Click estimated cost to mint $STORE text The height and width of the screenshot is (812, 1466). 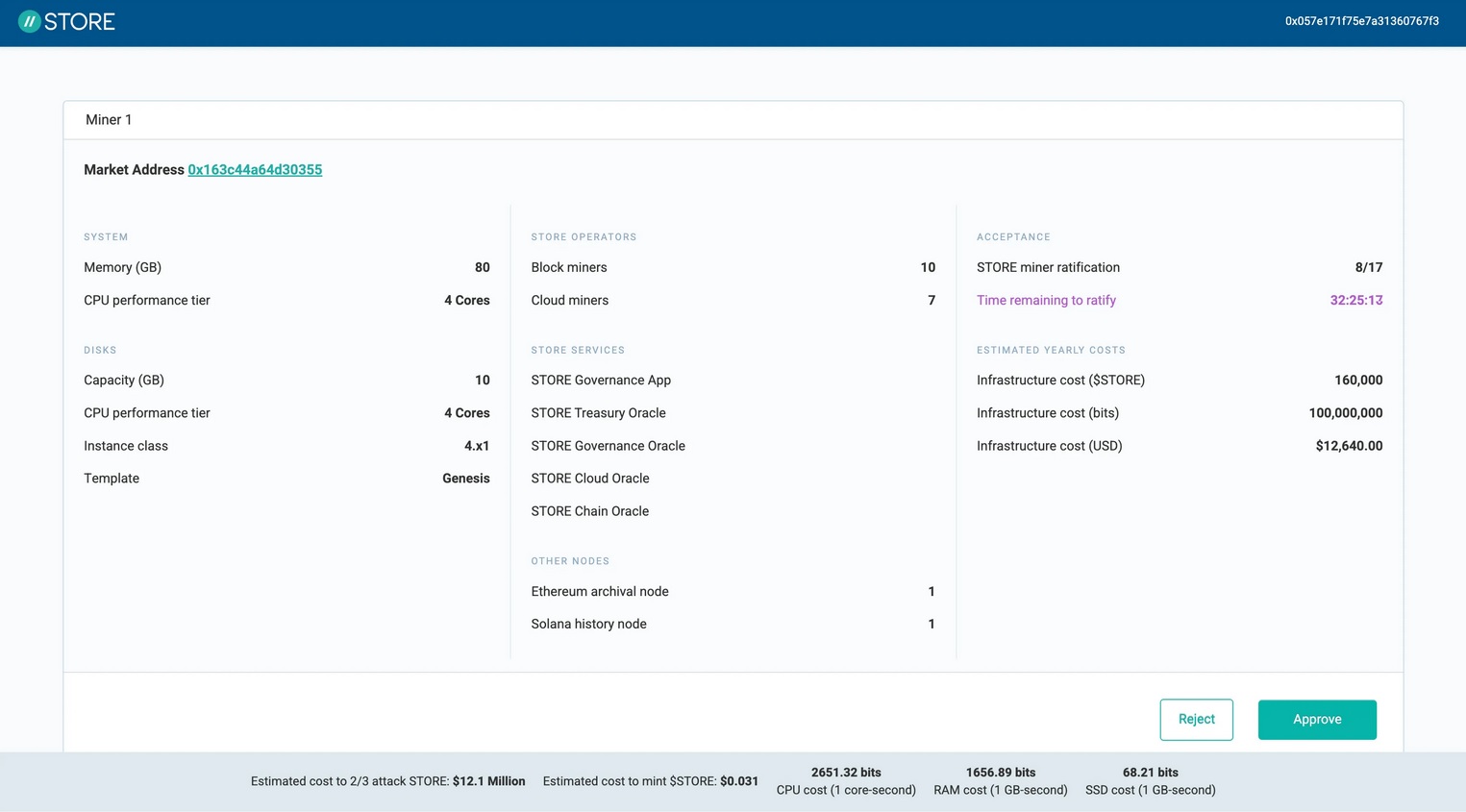tap(650, 781)
